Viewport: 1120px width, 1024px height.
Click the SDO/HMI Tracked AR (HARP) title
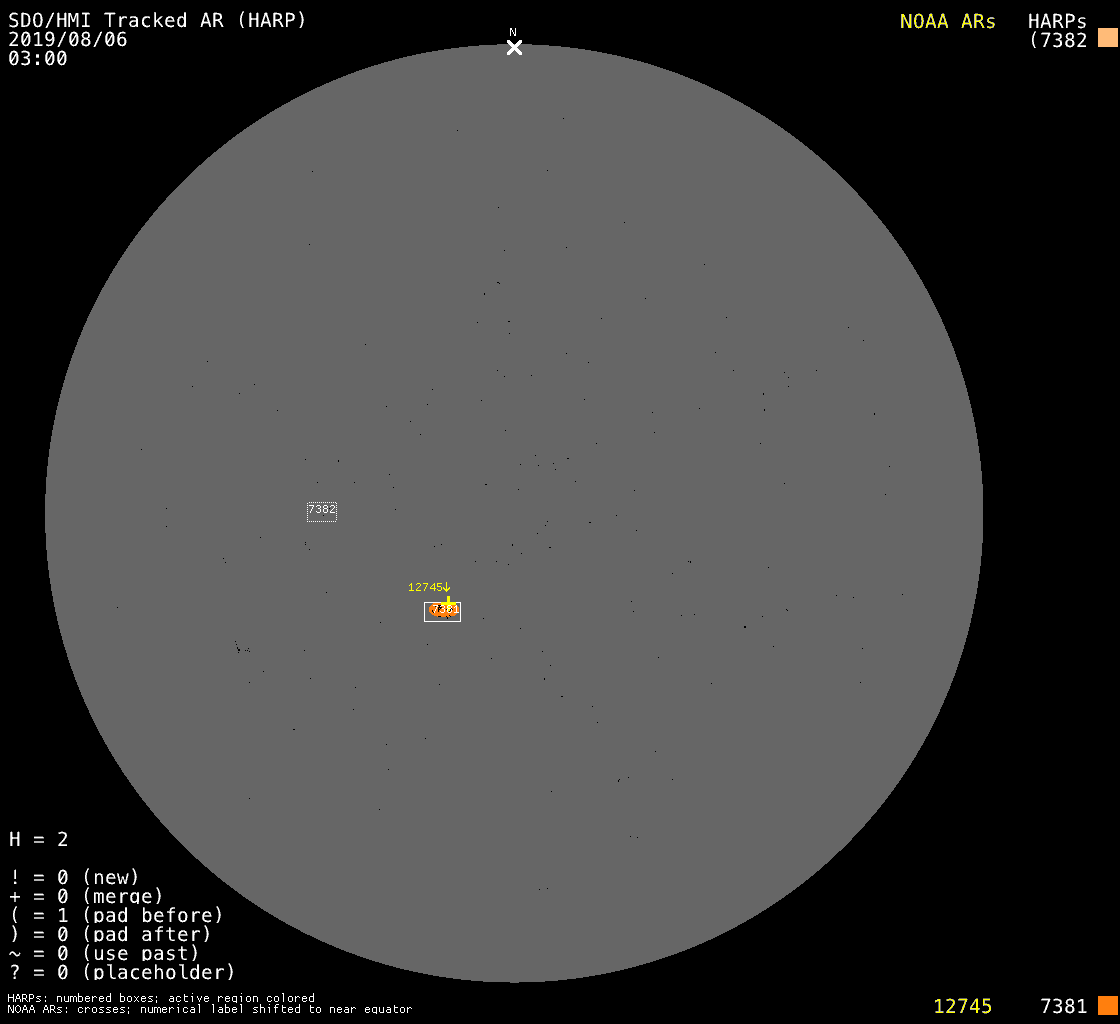coord(157,20)
